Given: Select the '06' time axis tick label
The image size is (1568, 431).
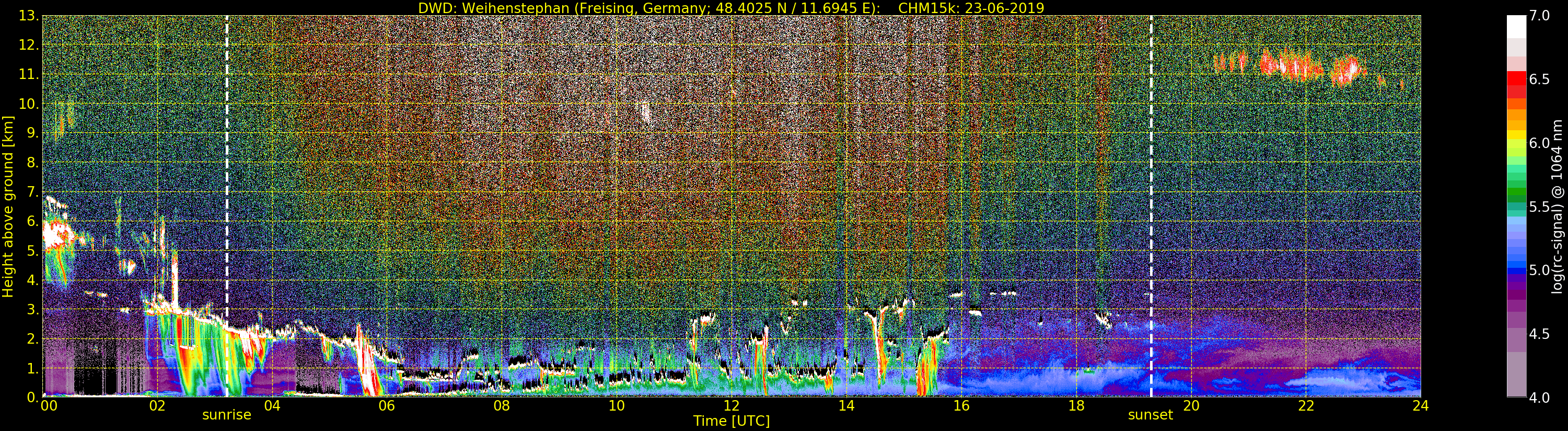Looking at the screenshot, I should (387, 405).
